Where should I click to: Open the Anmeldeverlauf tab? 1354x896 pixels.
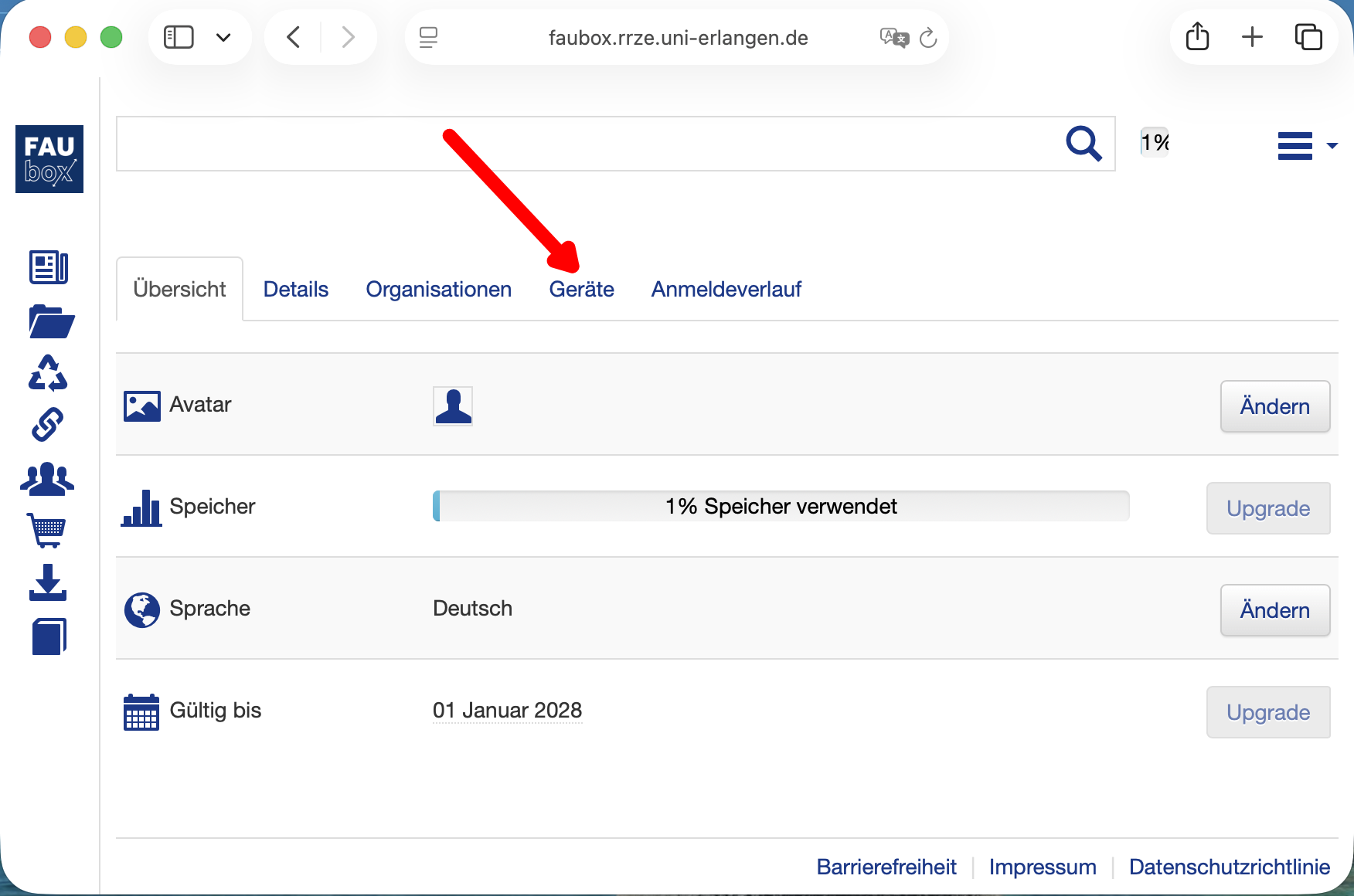[726, 290]
